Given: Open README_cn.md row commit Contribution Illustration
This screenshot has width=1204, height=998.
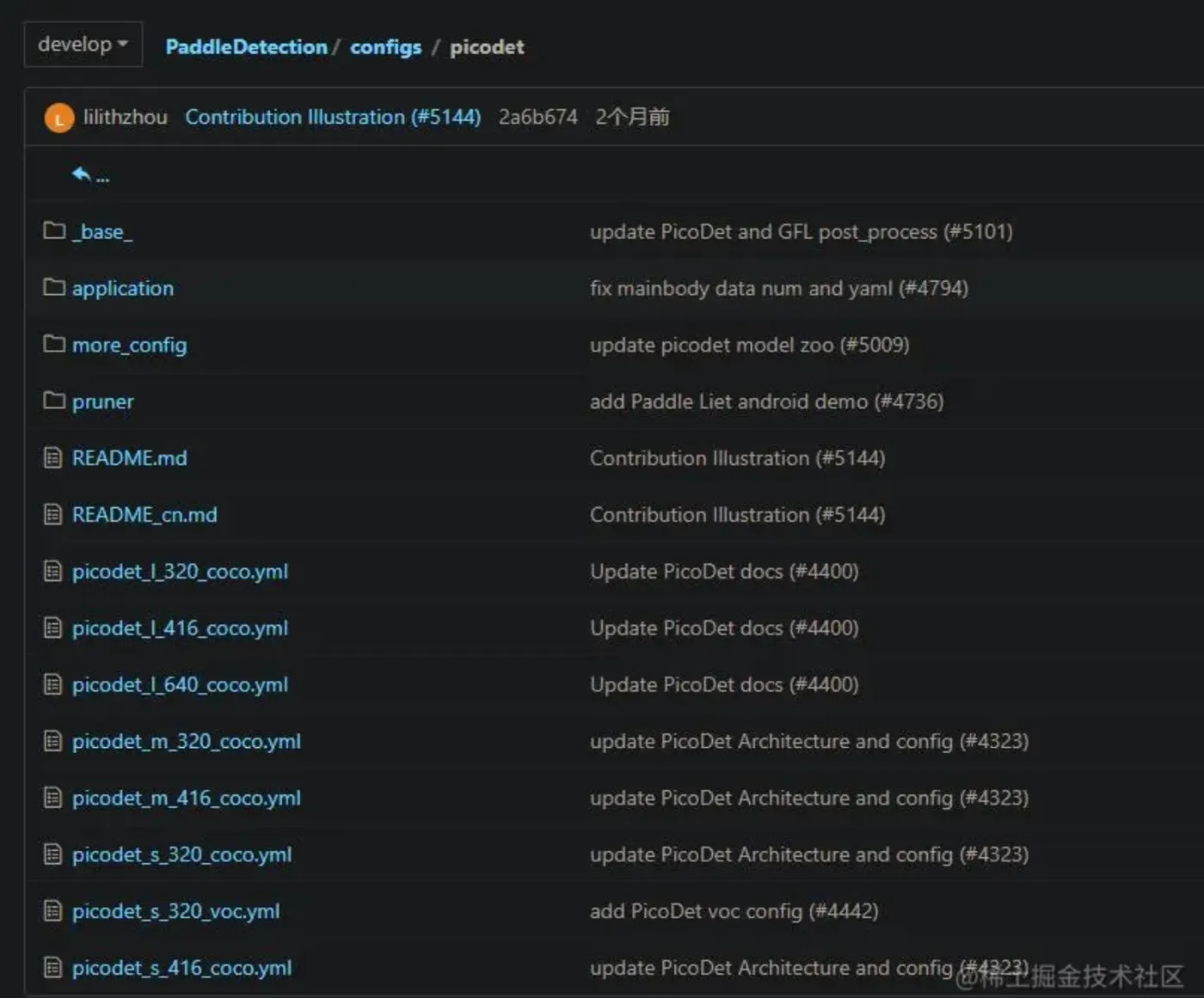Looking at the screenshot, I should [x=738, y=516].
